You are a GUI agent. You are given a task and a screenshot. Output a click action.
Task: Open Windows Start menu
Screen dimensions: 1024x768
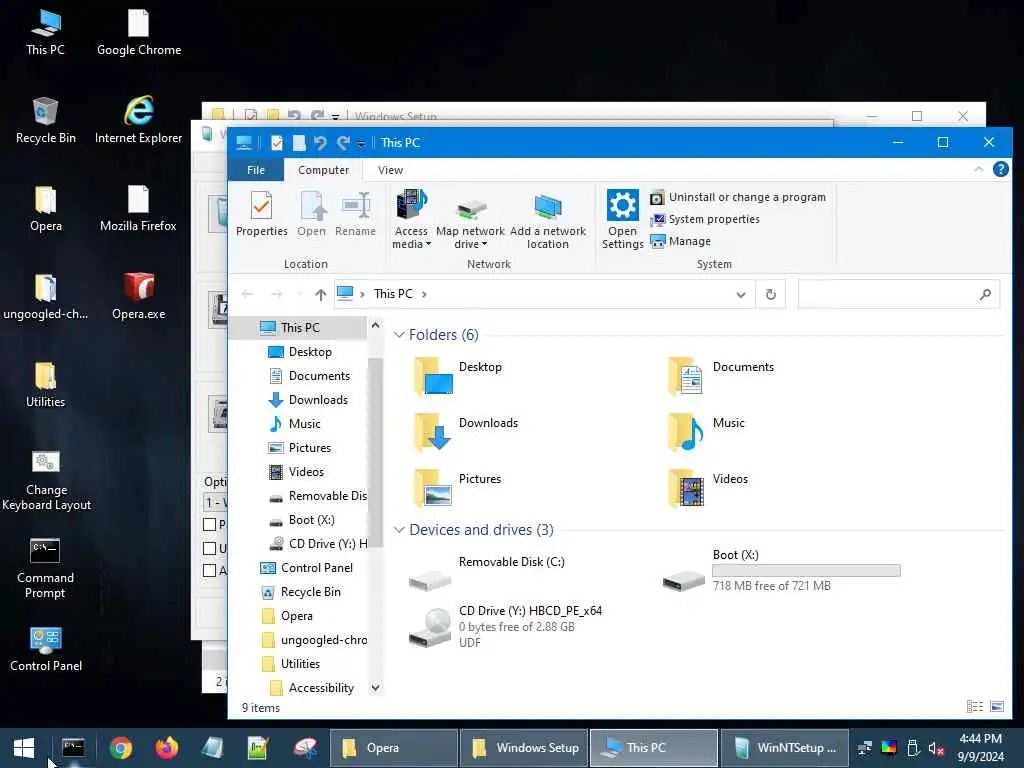click(24, 748)
